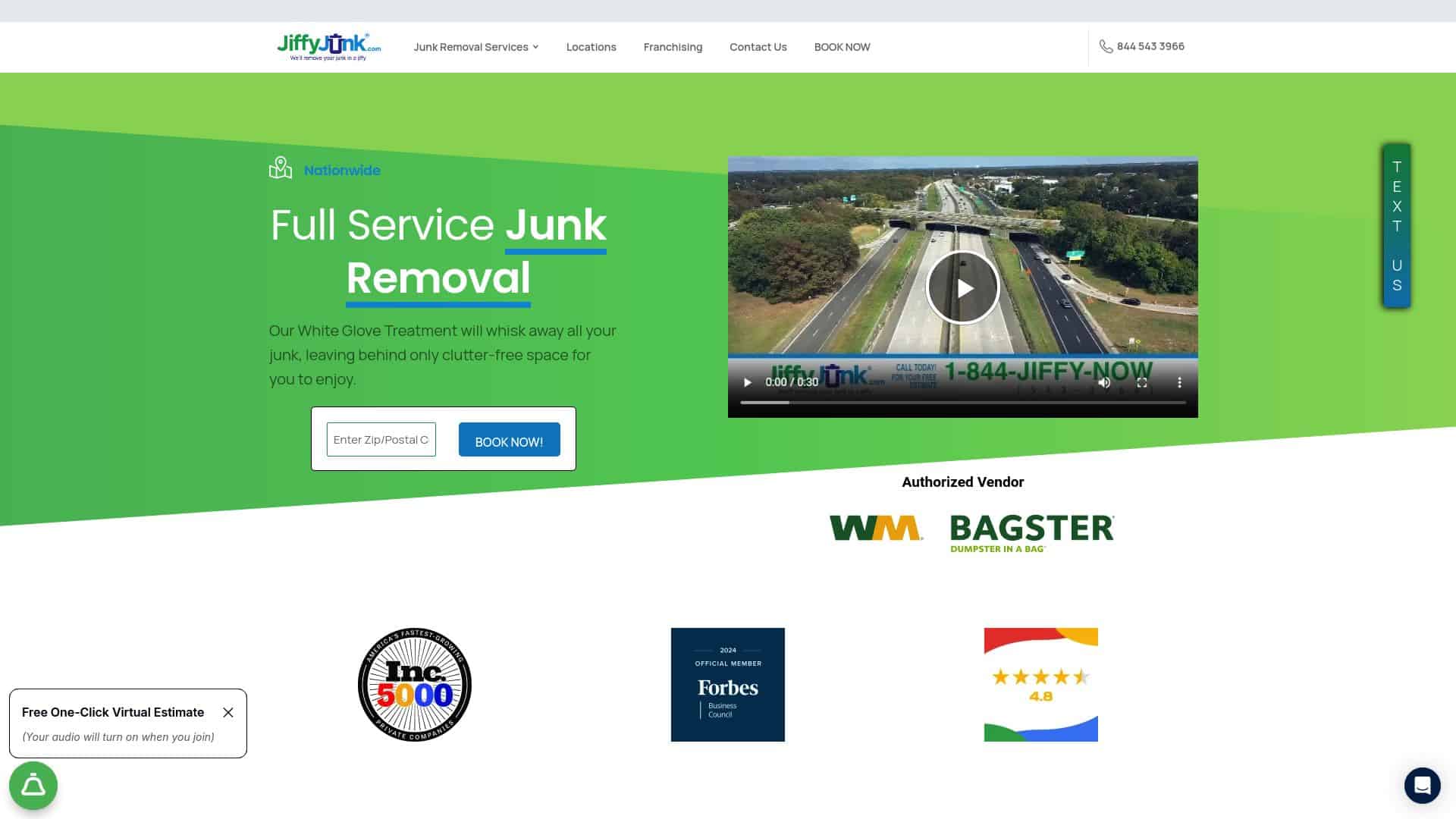1456x819 pixels.
Task: Click the Locations menu item
Action: coord(591,46)
